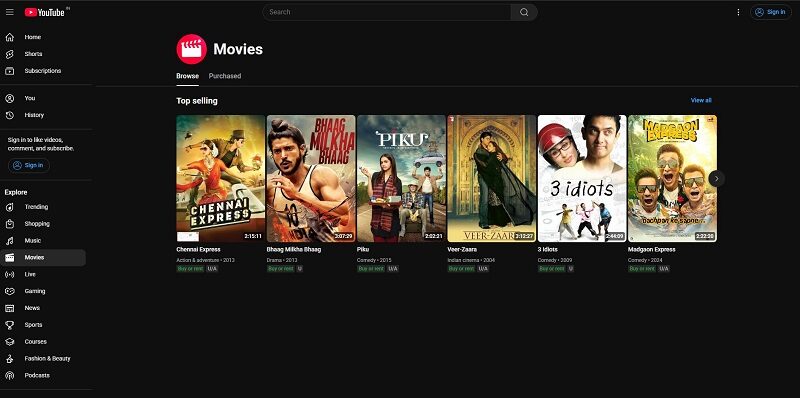Click the Subscriptions icon in sidebar
The width and height of the screenshot is (800, 398).
10,71
